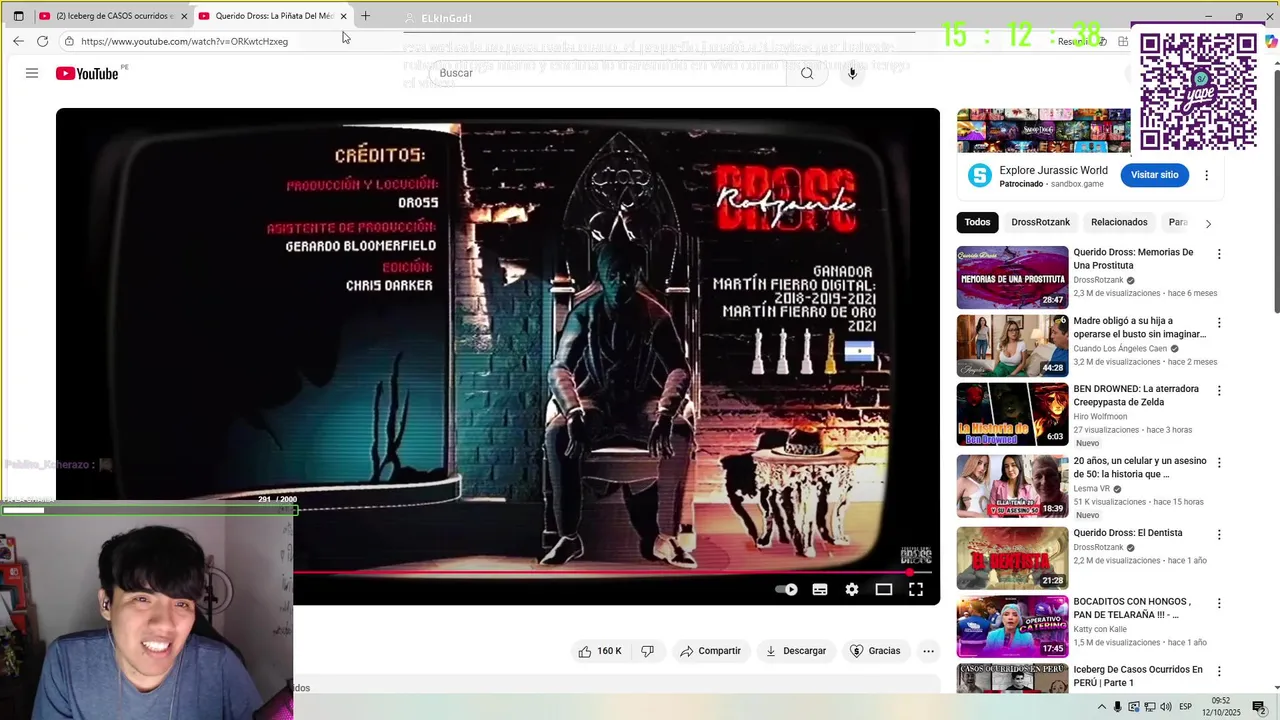This screenshot has width=1280, height=720.
Task: Click the browser address bar URL
Action: pos(184,41)
